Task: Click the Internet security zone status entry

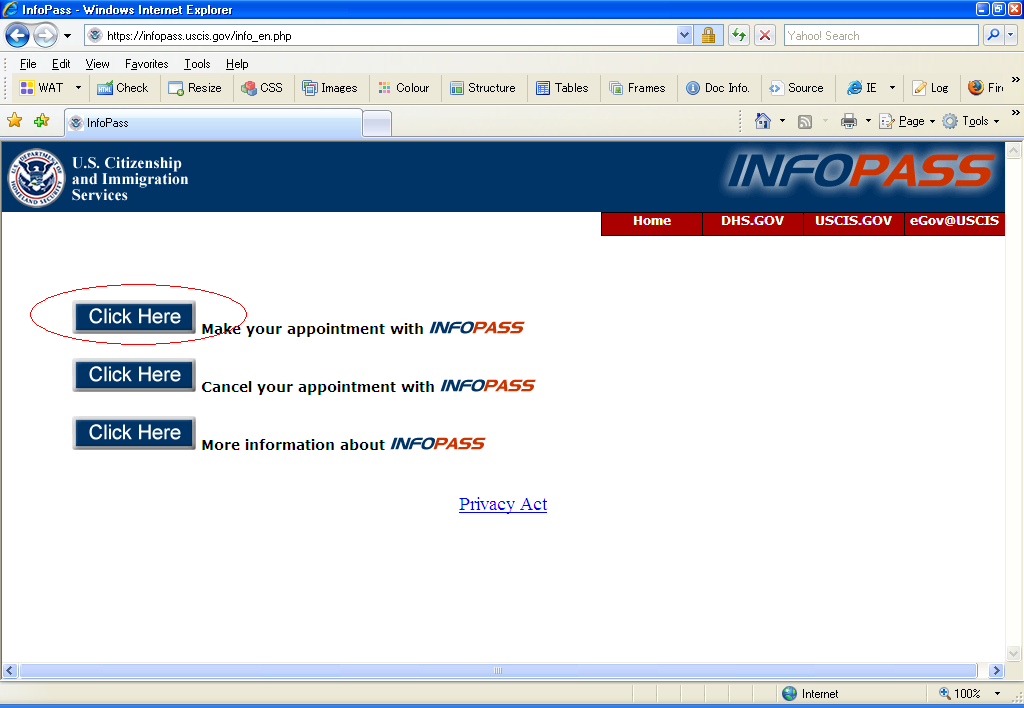Action: tap(810, 694)
